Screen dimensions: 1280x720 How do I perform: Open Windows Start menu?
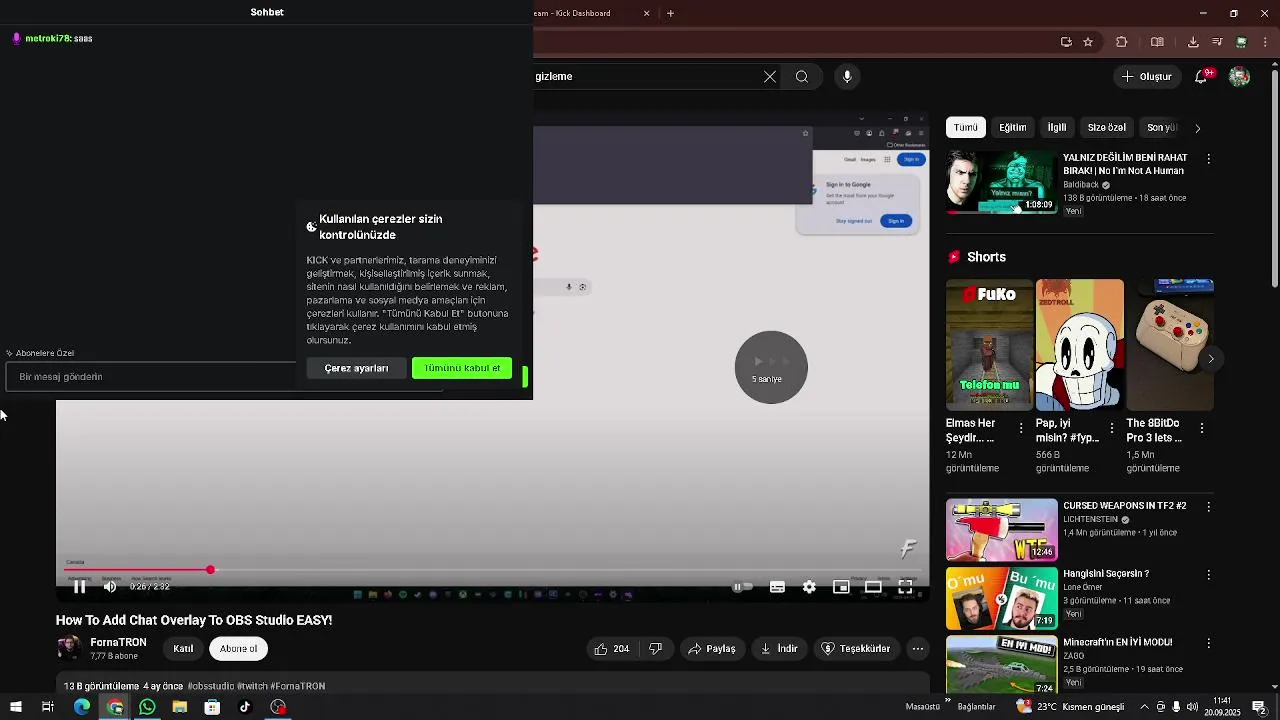[15, 707]
